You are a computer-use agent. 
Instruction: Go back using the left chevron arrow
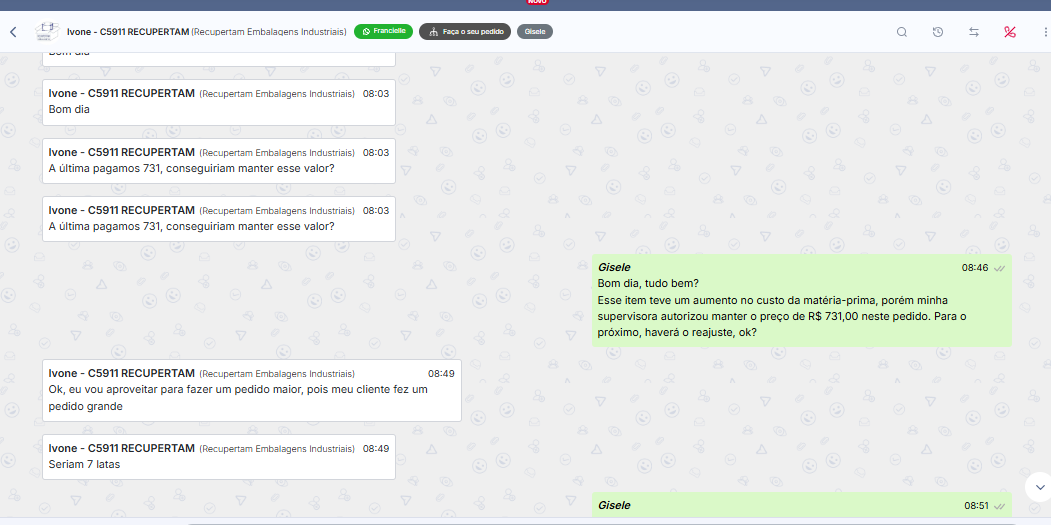click(x=13, y=32)
